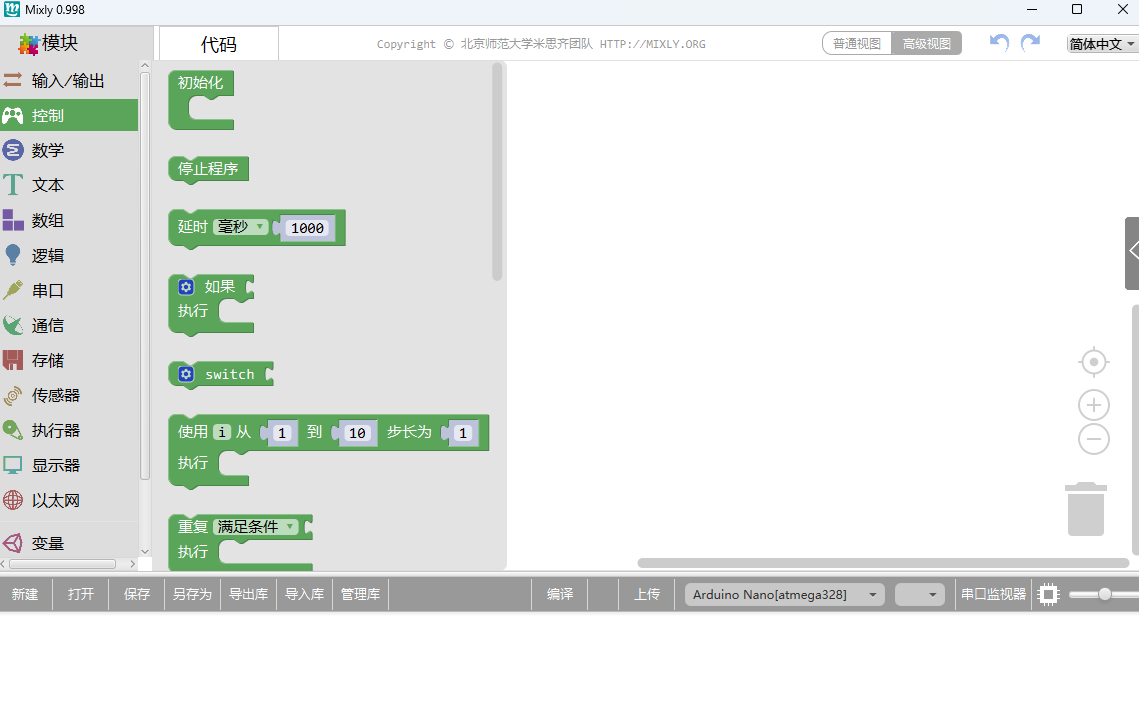The image size is (1139, 704).
Task: Click the 1000 value field in delay block
Action: [x=307, y=228]
